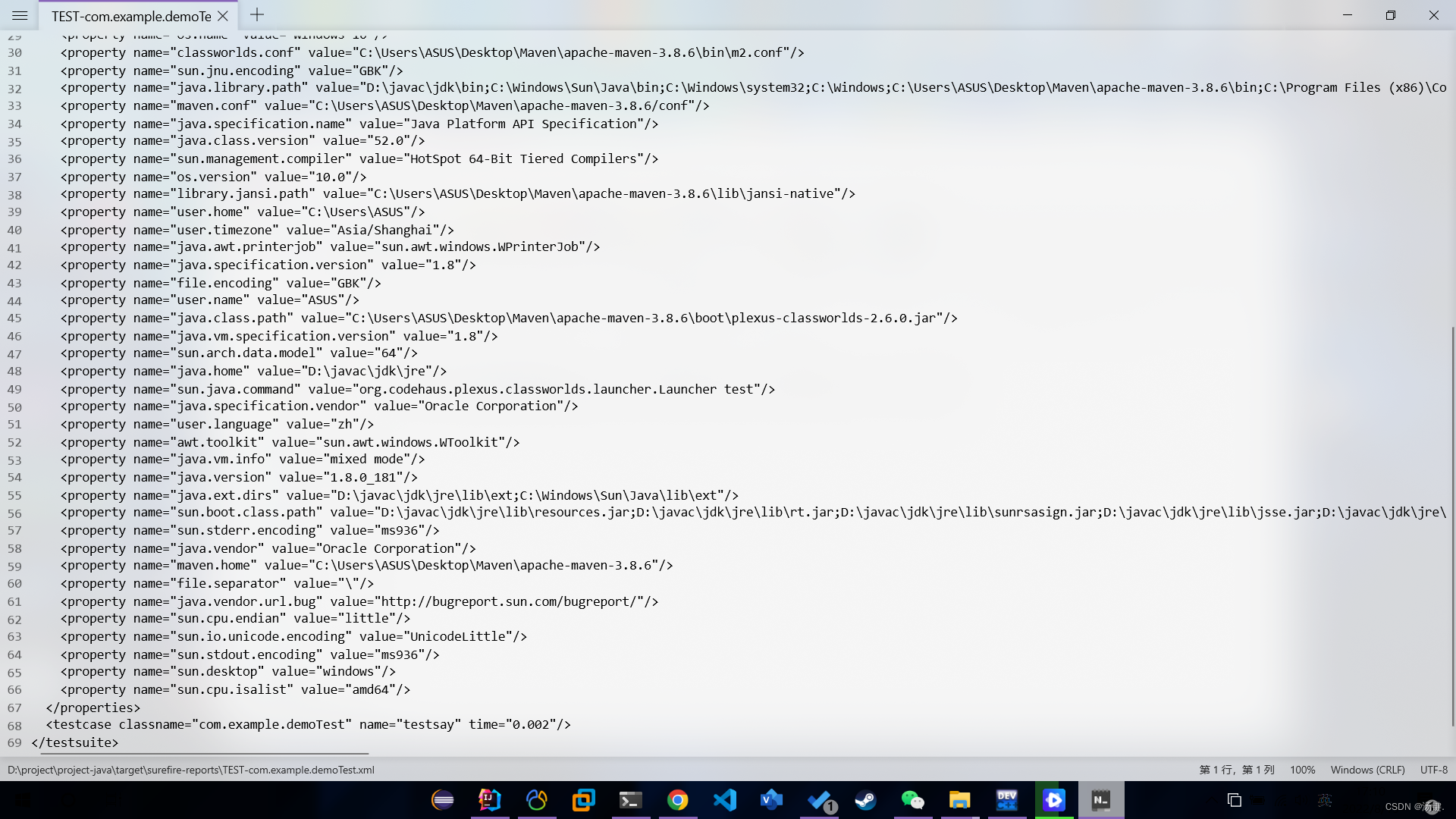Open the Navicat icon in the taskbar
Image resolution: width=1456 pixels, height=819 pixels.
537,800
